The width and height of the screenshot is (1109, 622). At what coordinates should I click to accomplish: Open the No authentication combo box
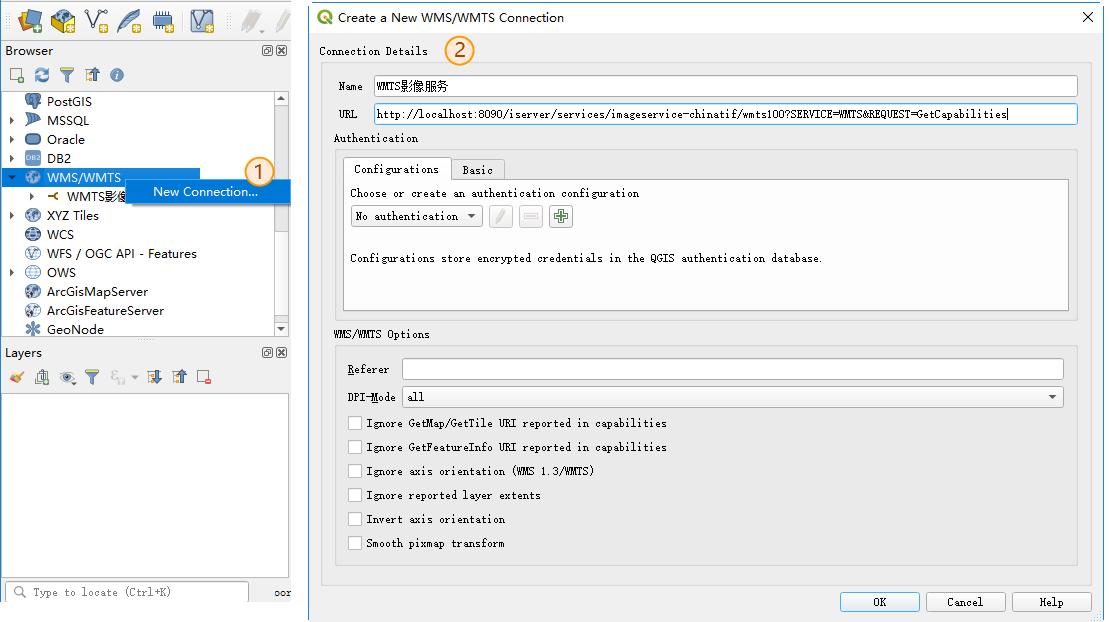click(416, 216)
